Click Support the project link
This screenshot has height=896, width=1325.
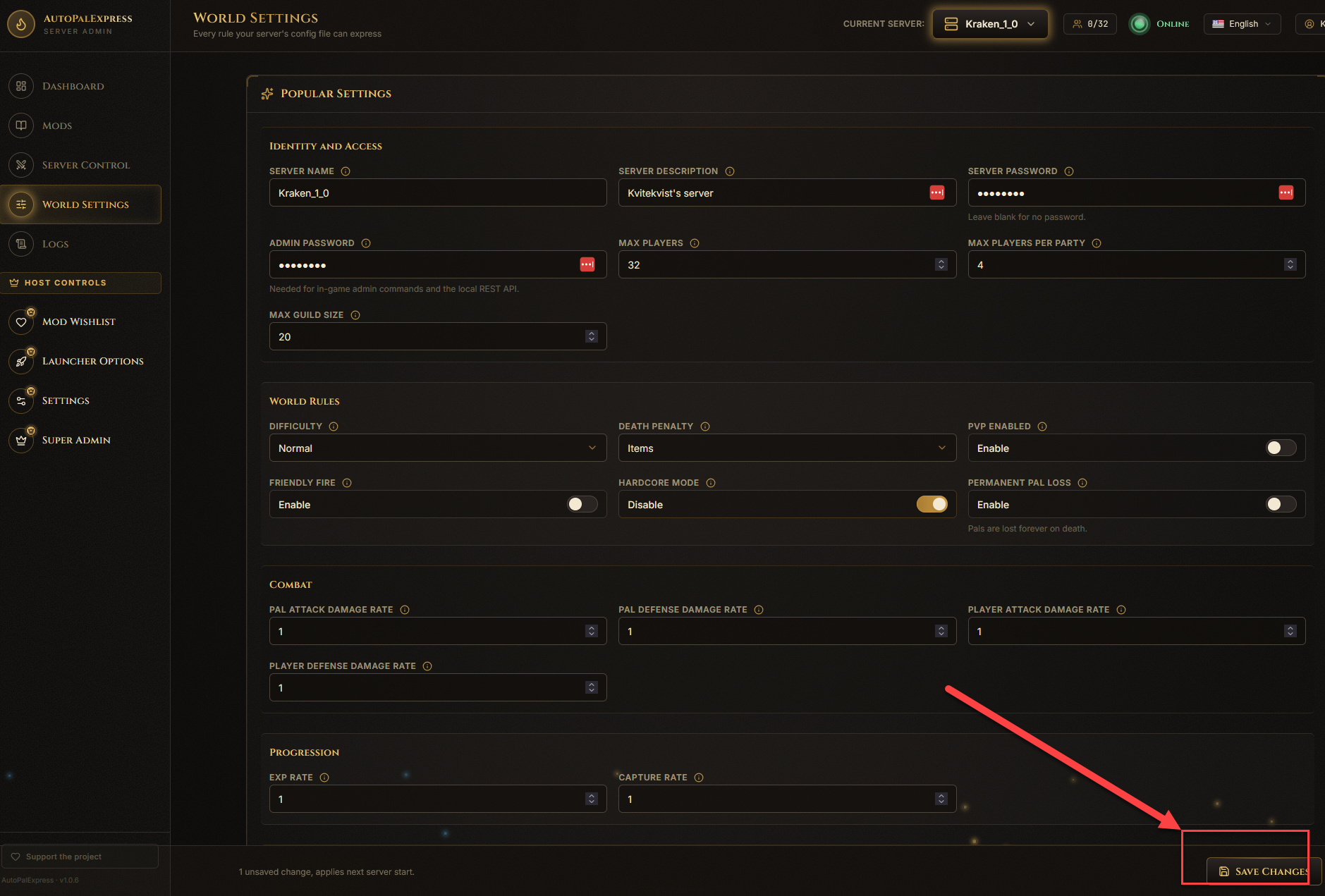[80, 857]
